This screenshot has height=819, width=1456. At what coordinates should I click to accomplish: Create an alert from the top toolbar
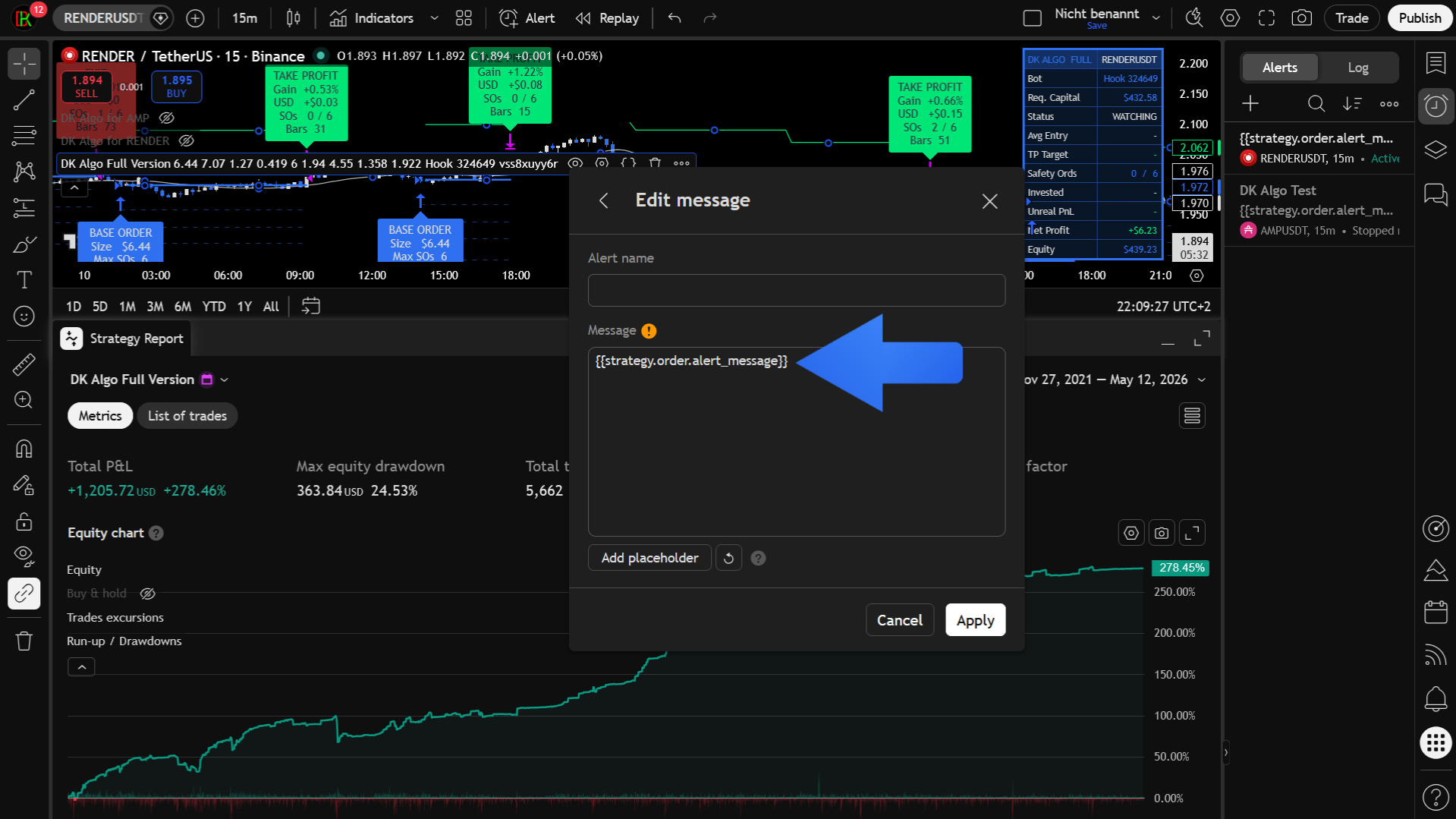click(527, 18)
